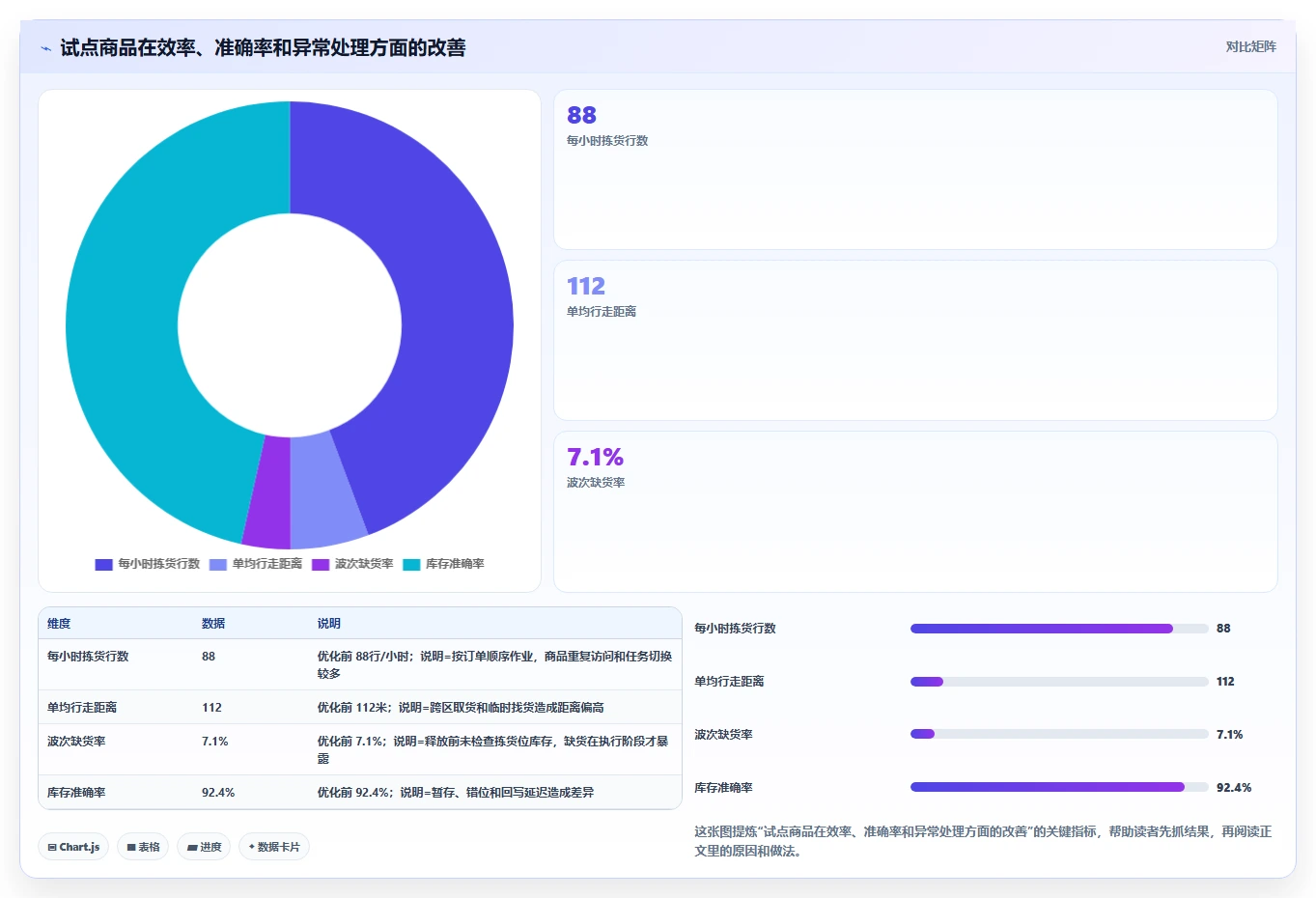Click the 数据 column header

click(x=213, y=624)
